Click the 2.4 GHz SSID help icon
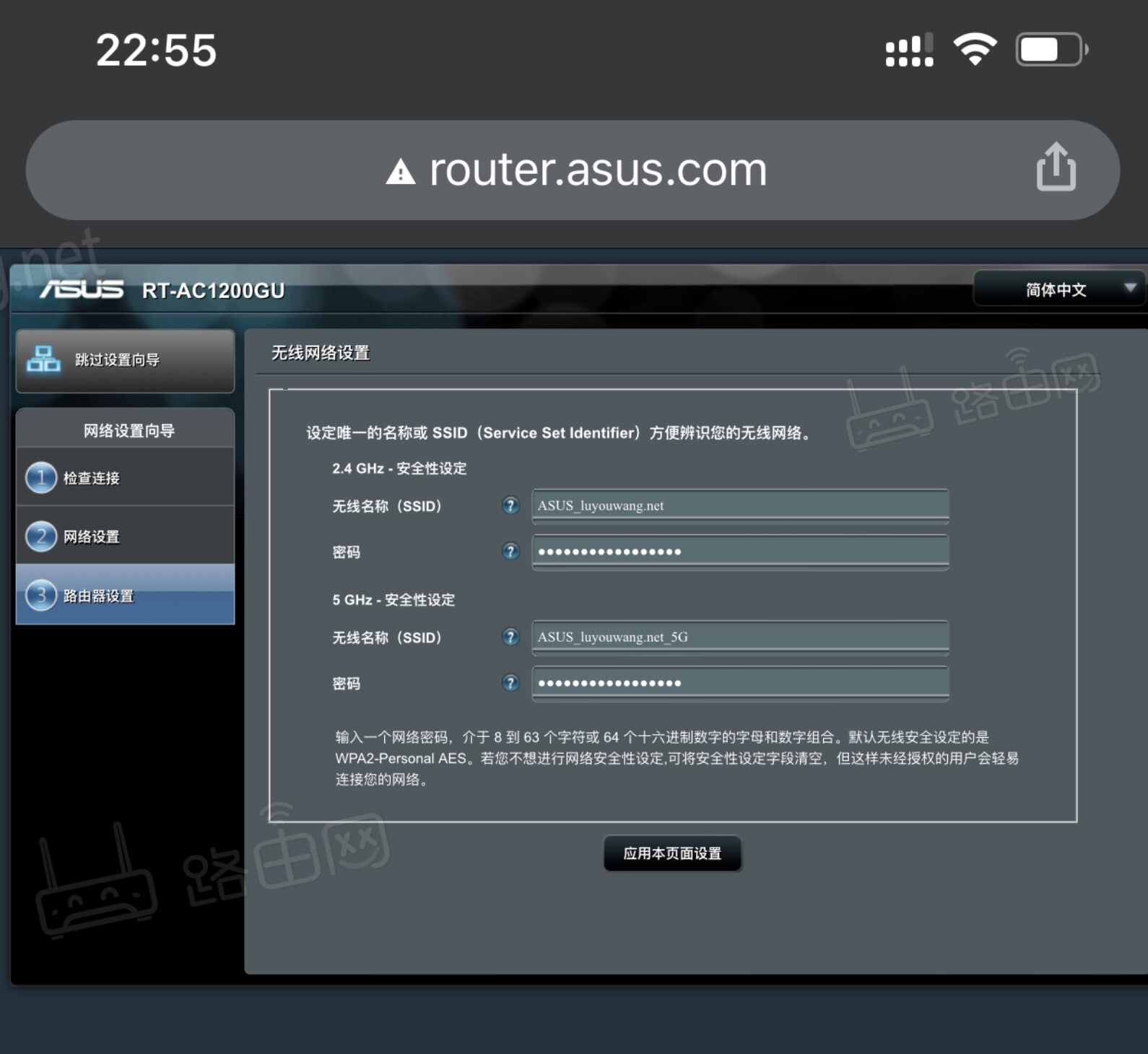The width and height of the screenshot is (1148, 1054). click(x=510, y=505)
